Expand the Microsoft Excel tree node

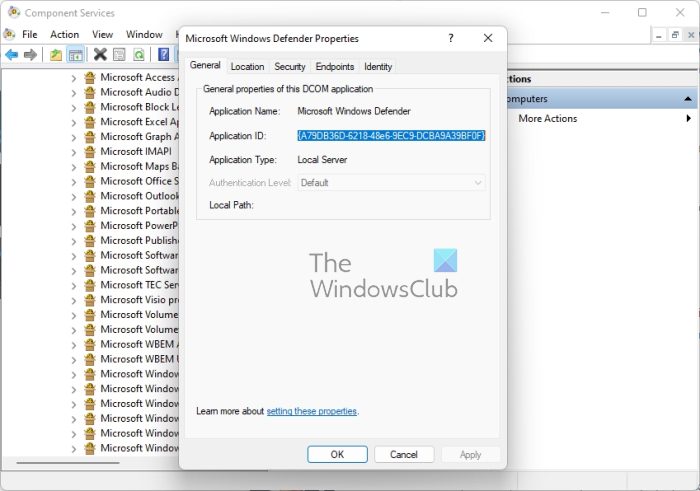(x=74, y=123)
